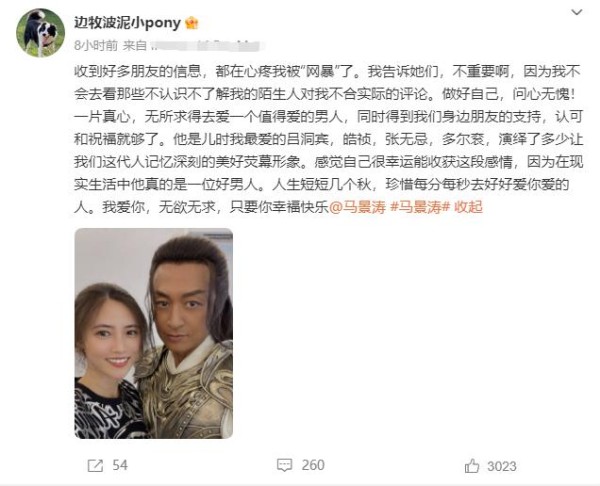Open 边牧波泥小pony user profile name
This screenshot has width=600, height=486.
(x=127, y=23)
